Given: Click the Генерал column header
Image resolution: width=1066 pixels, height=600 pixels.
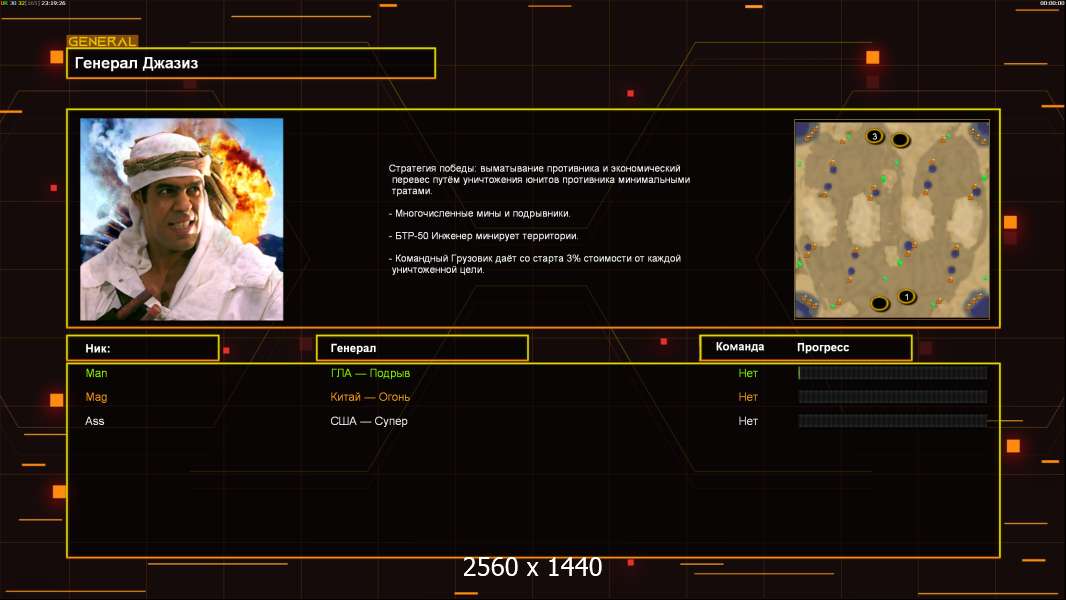Looking at the screenshot, I should pyautogui.click(x=422, y=348).
